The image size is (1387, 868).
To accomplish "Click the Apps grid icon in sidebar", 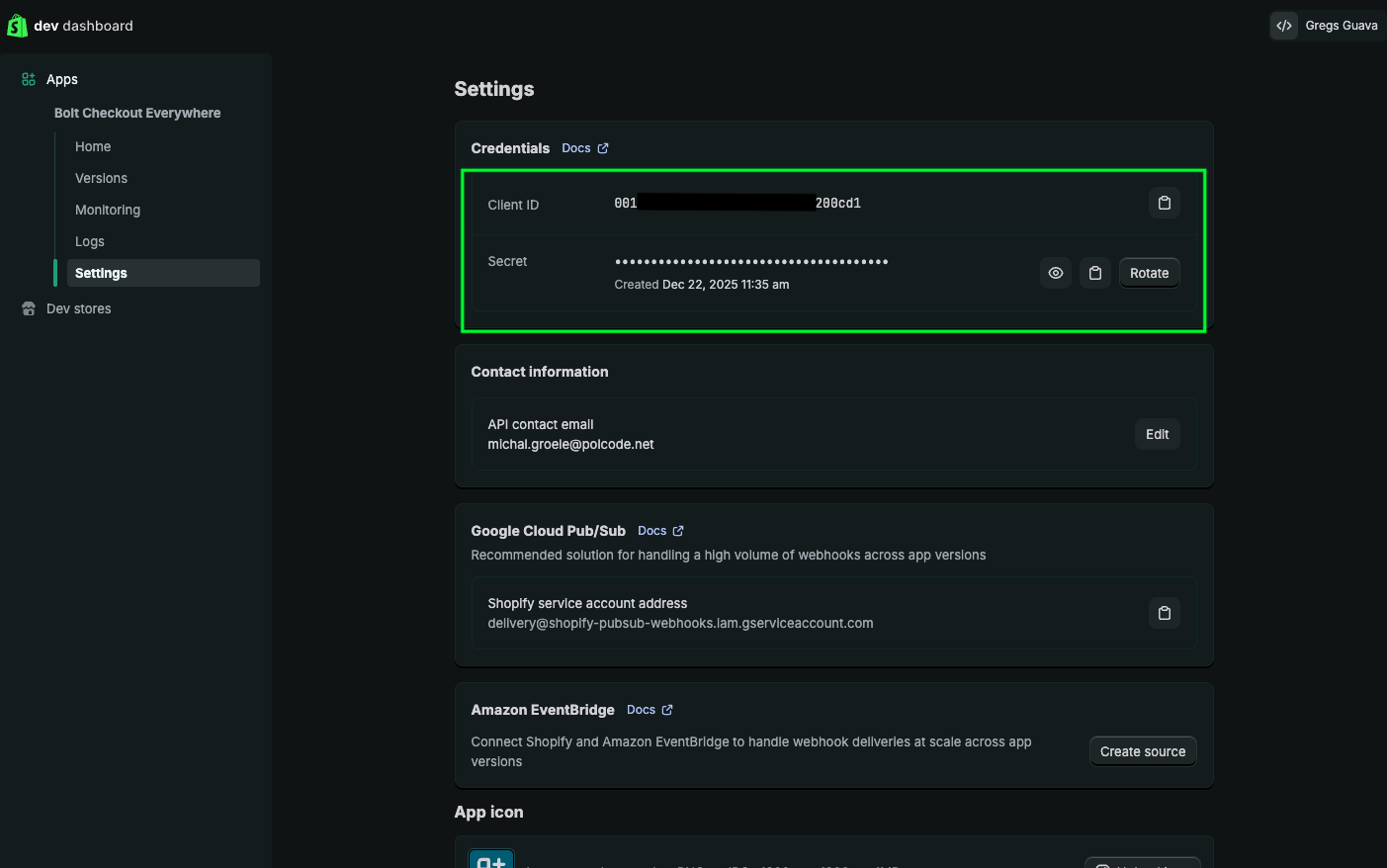I will click(29, 79).
